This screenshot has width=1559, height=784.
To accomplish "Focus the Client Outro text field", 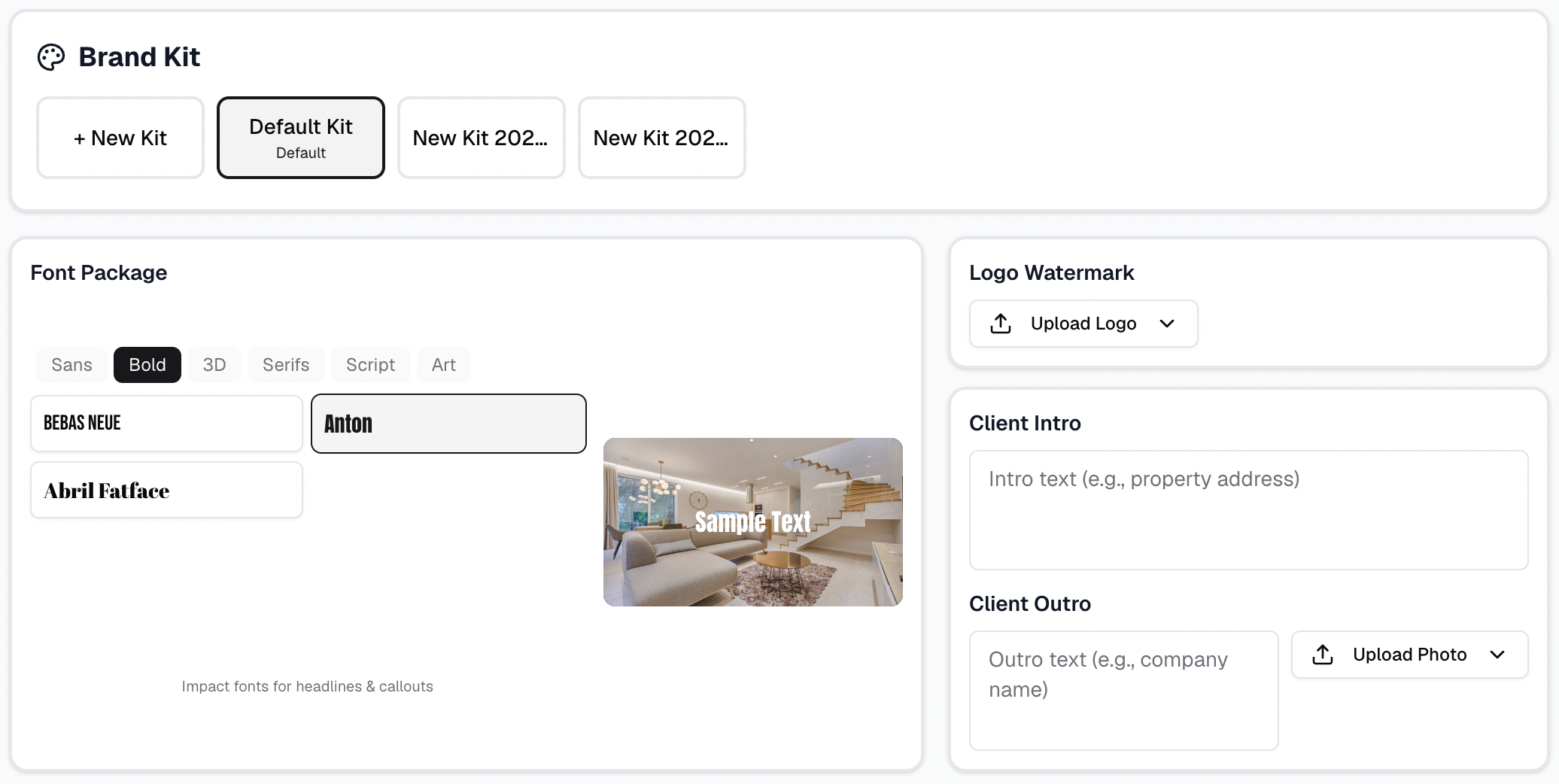I will [1123, 691].
